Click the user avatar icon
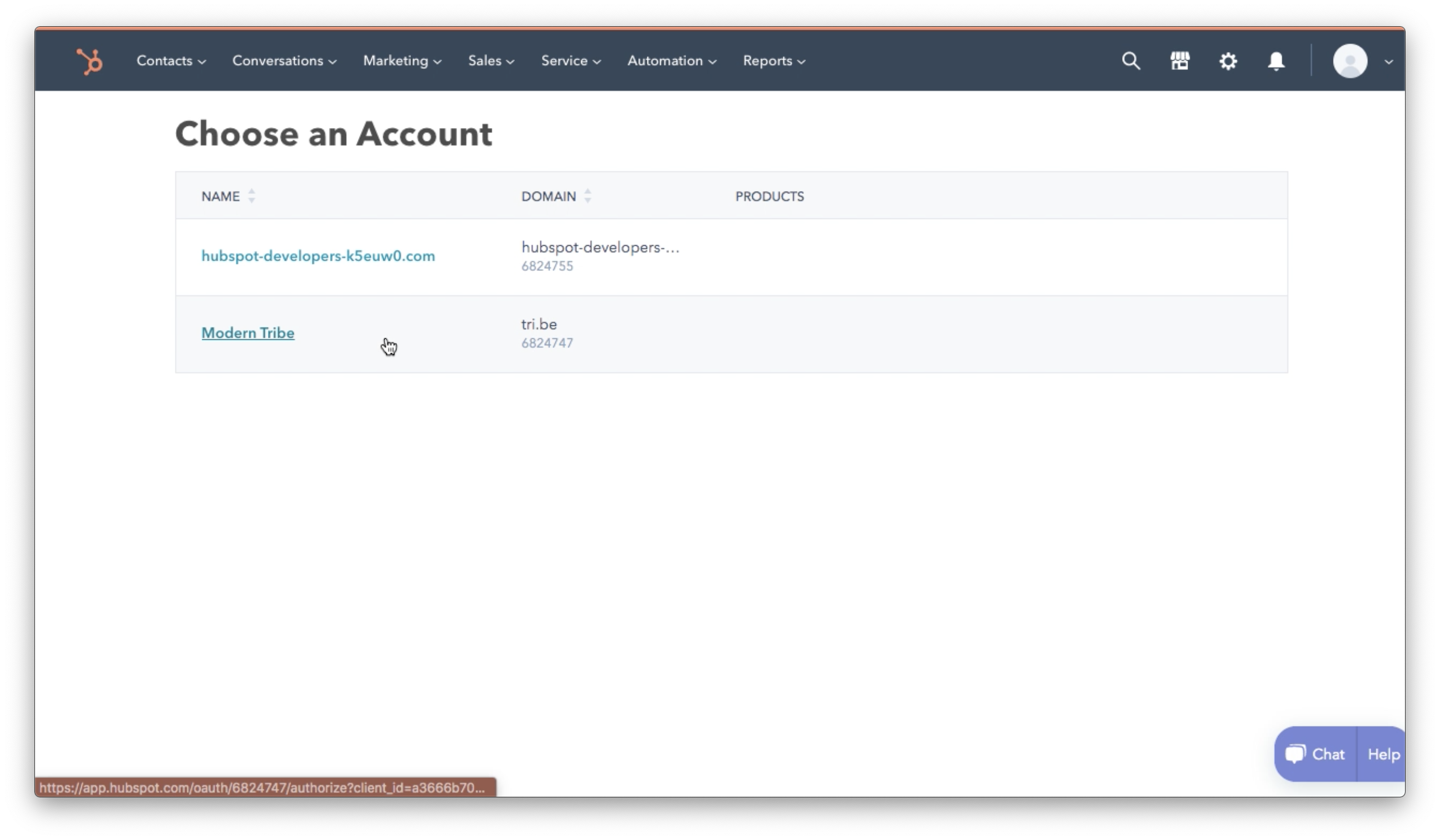The image size is (1440, 840). click(1349, 61)
